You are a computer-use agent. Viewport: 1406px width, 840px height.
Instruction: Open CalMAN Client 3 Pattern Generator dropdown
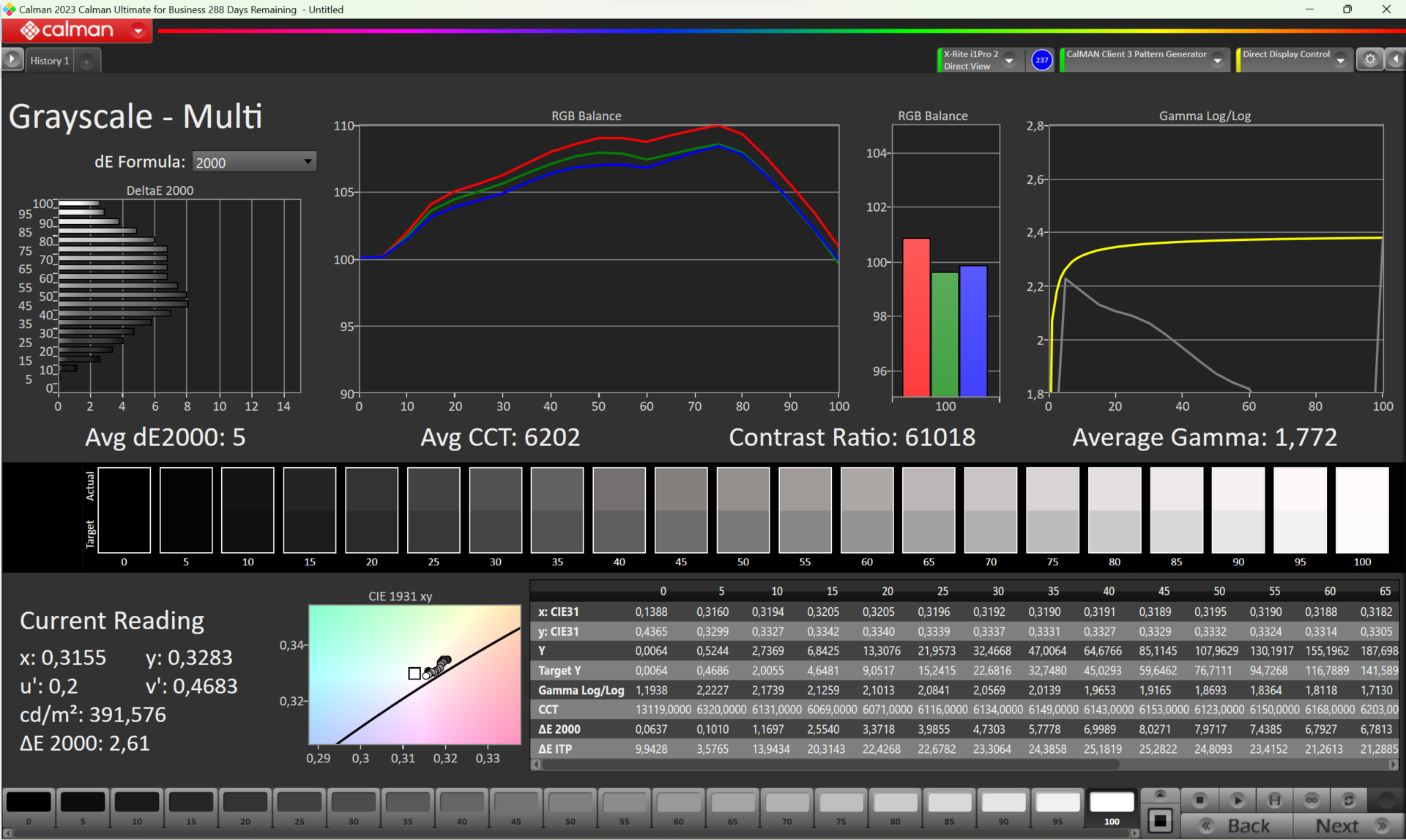(1218, 60)
